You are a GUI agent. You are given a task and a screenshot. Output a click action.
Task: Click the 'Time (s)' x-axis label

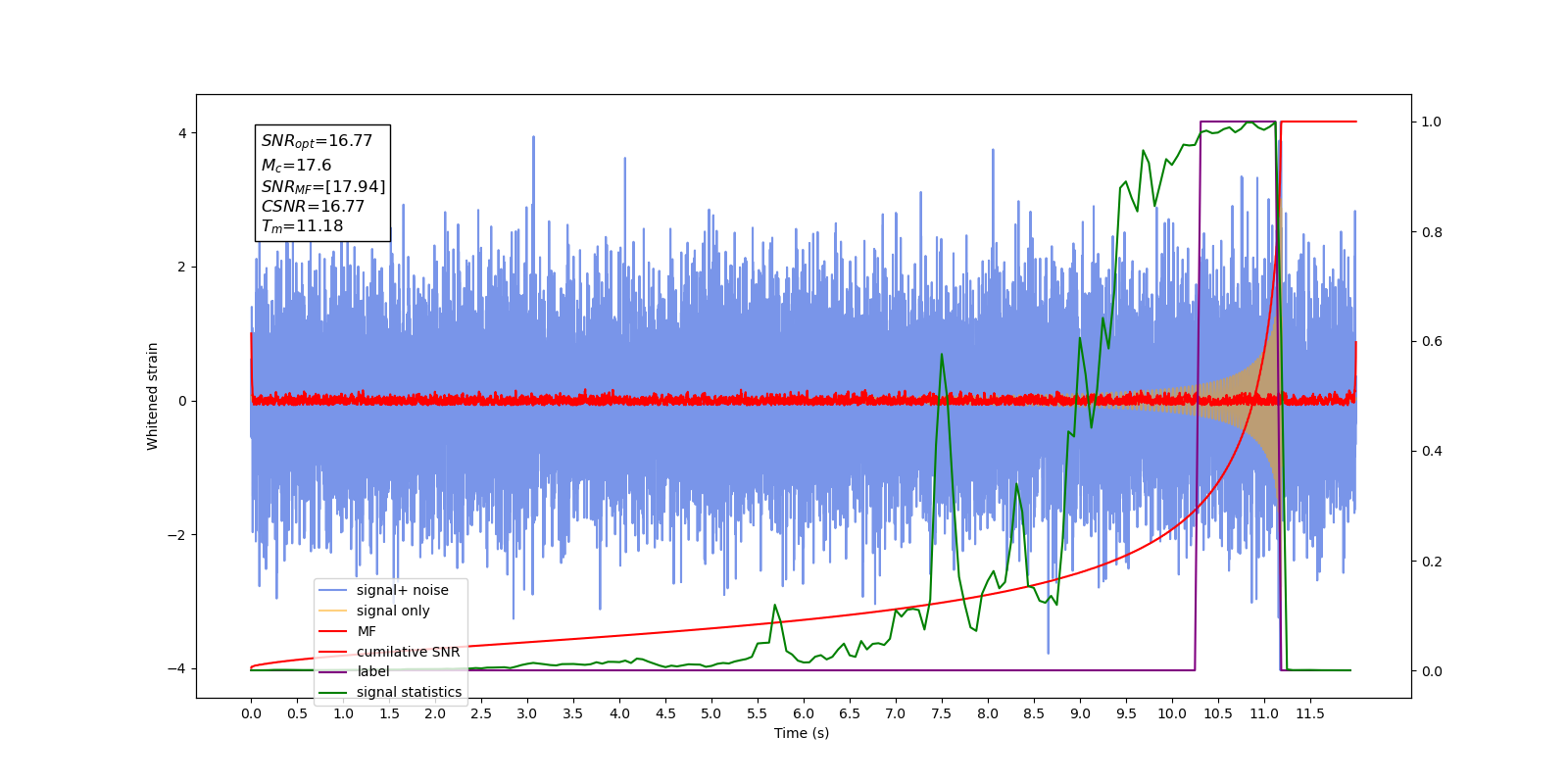coord(802,733)
